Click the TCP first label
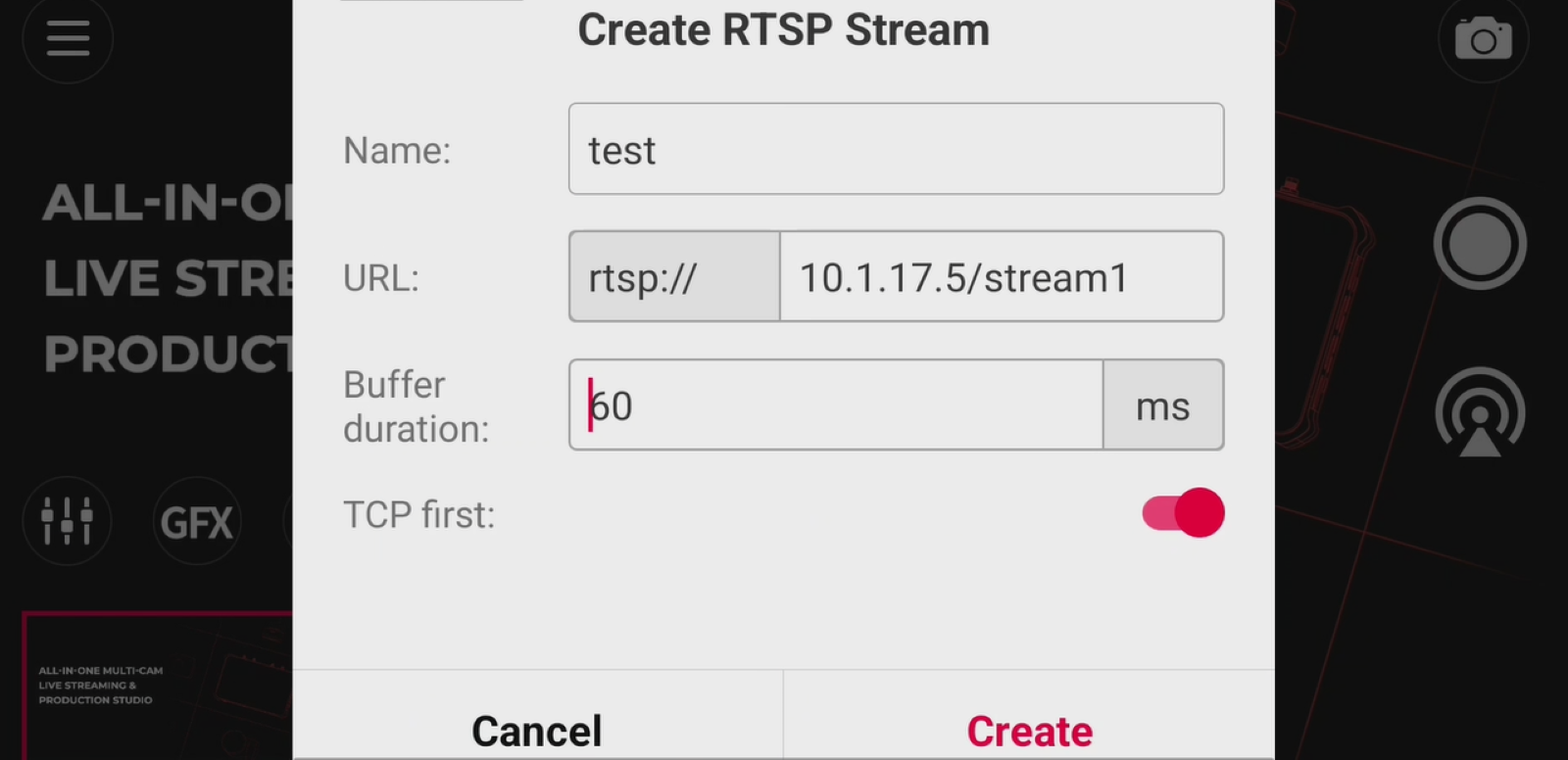Viewport: 1568px width, 760px height. [x=418, y=514]
